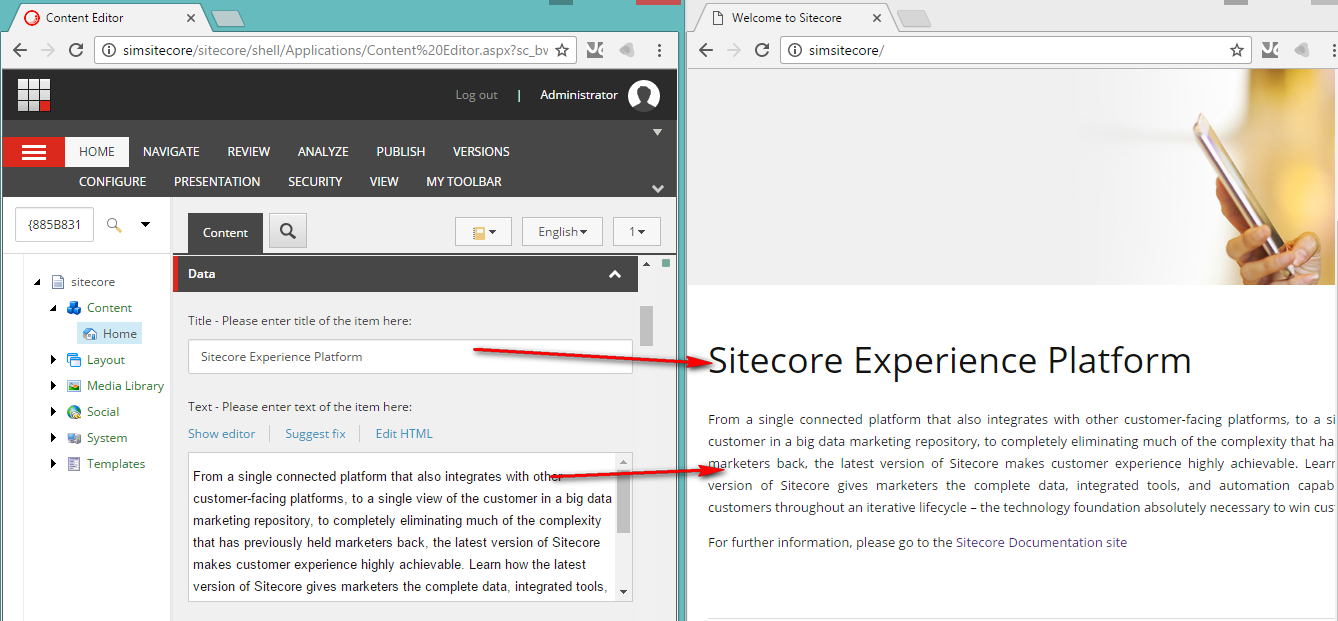Close the Welcome to Sitecore tab

(x=878, y=18)
